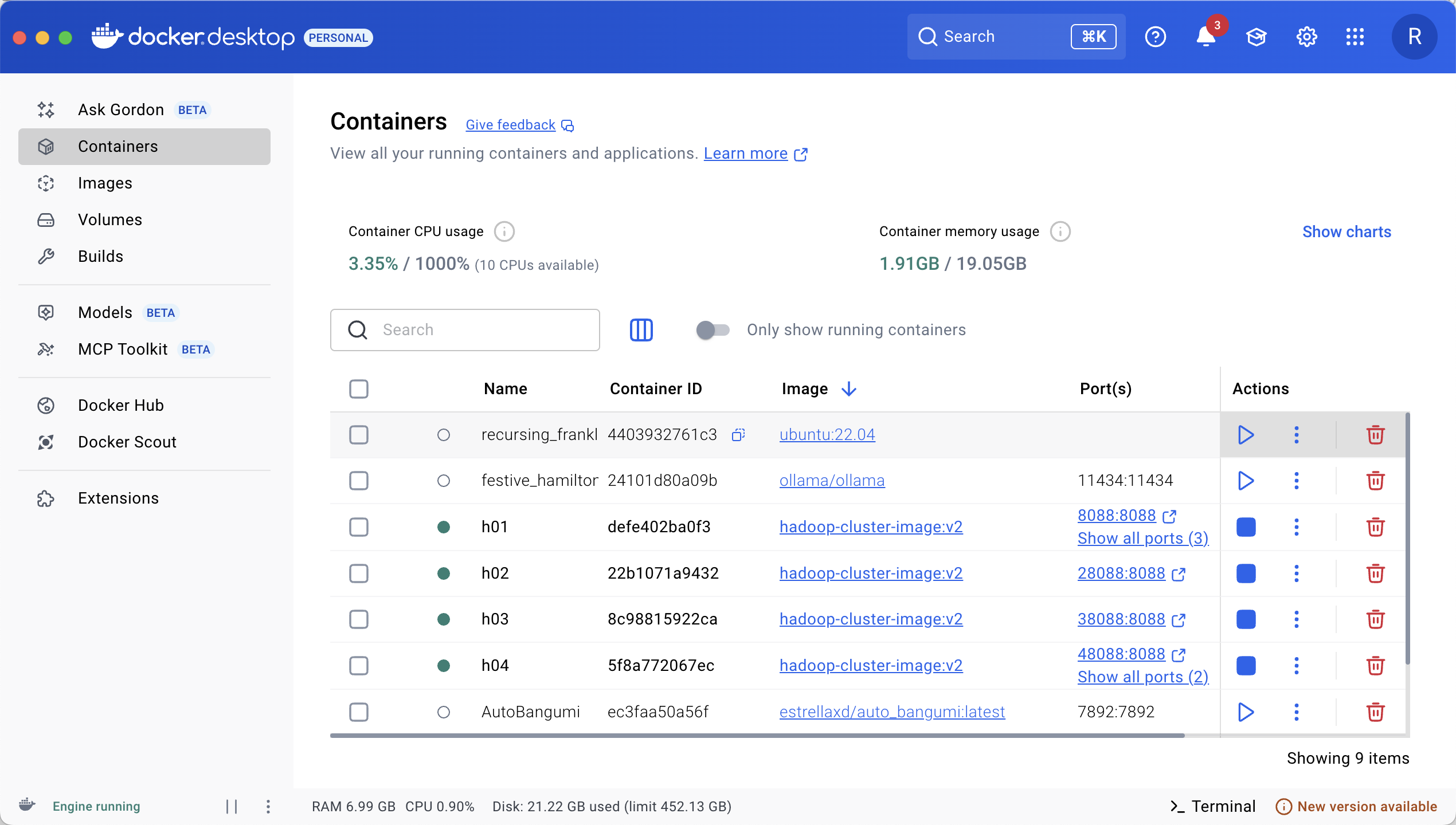Go to Images in the sidebar

click(x=144, y=183)
